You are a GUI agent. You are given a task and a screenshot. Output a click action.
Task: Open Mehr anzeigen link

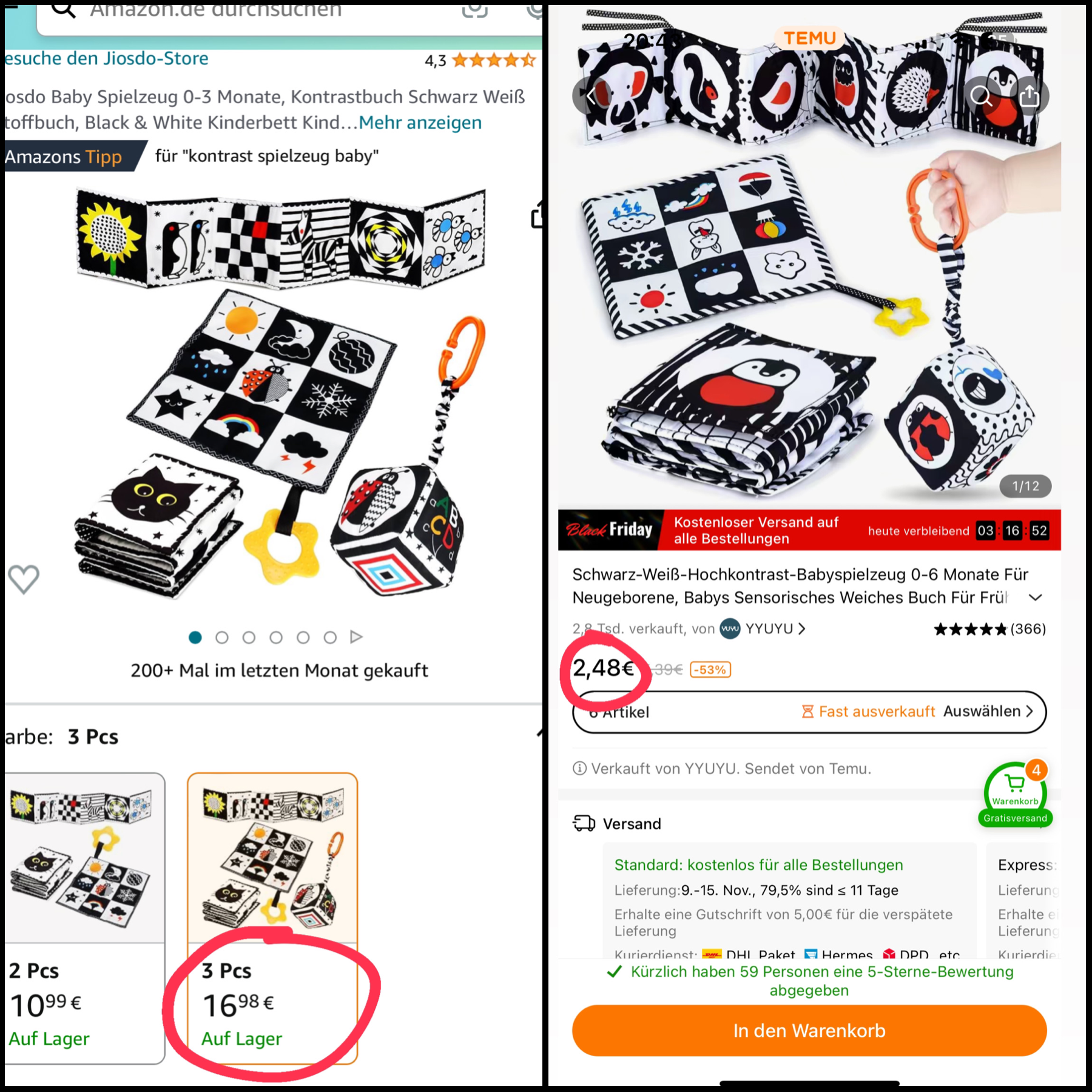[x=420, y=123]
